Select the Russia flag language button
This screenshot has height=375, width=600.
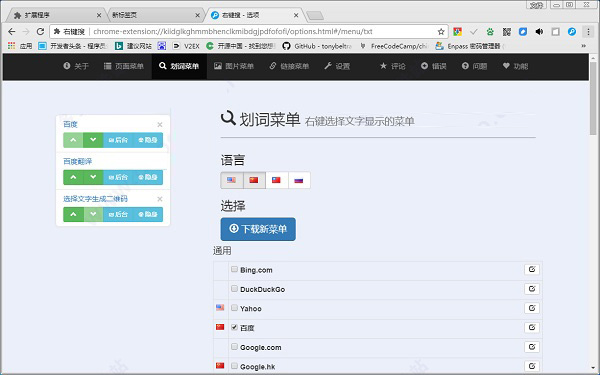pos(299,180)
